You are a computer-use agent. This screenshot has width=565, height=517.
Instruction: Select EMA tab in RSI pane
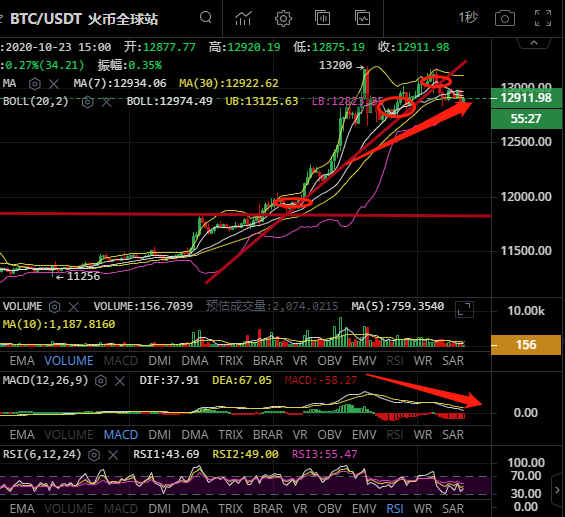point(22,509)
